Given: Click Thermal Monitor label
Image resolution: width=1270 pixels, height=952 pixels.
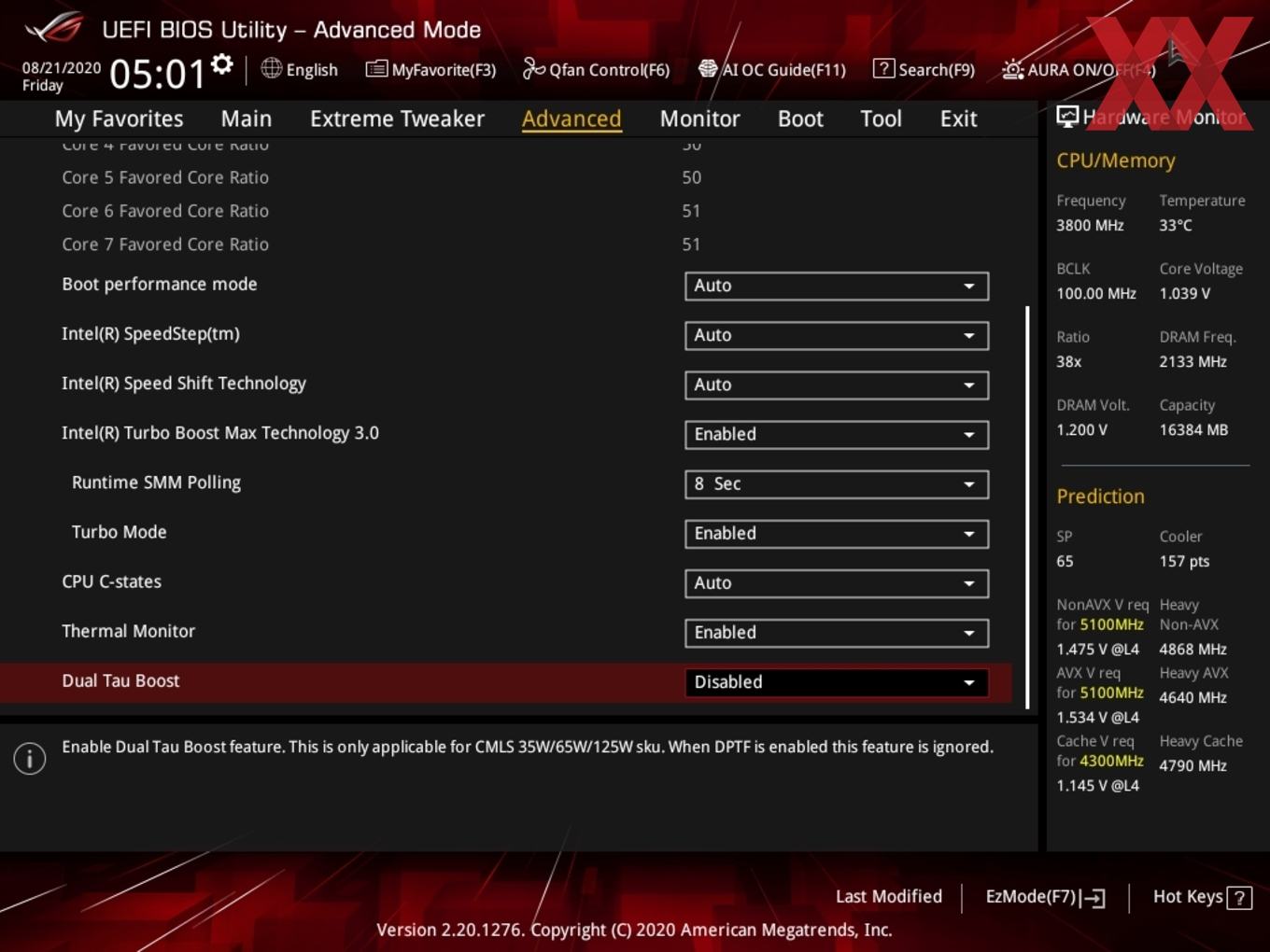Looking at the screenshot, I should pyautogui.click(x=128, y=631).
